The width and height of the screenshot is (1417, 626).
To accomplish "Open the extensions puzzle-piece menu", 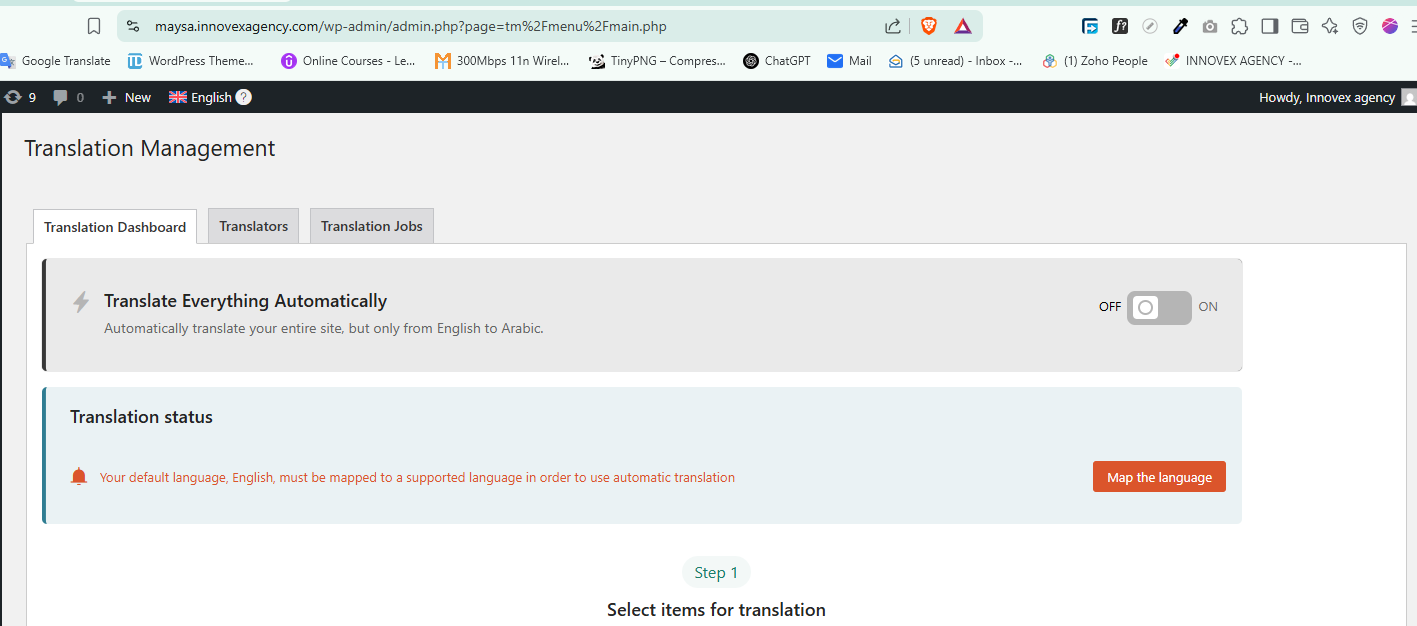I will (x=1240, y=27).
